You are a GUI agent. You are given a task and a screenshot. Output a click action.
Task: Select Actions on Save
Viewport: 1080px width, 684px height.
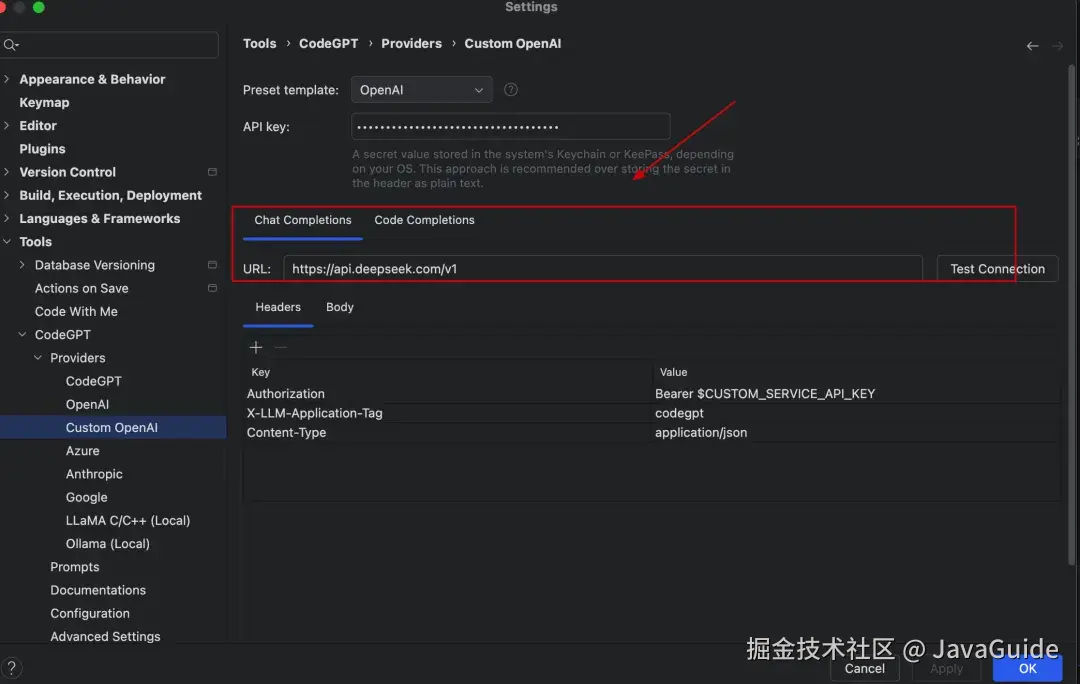[81, 289]
